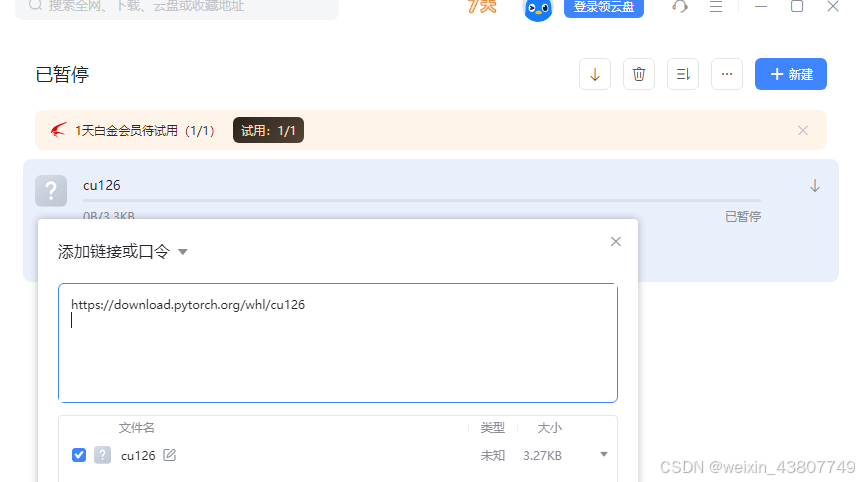
Task: Click the 3.27KB size value
Action: pos(542,456)
